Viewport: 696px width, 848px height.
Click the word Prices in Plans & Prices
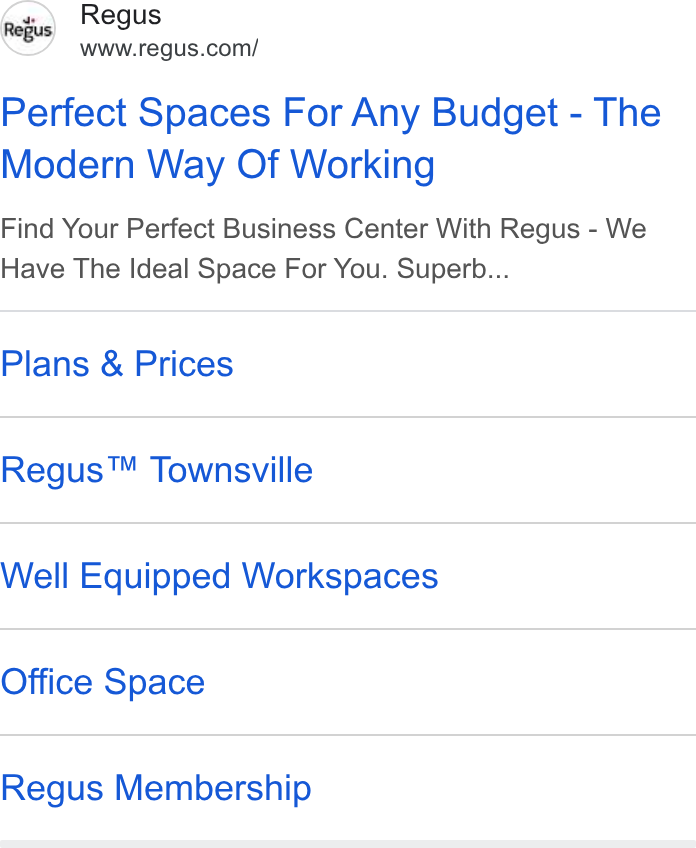(184, 363)
